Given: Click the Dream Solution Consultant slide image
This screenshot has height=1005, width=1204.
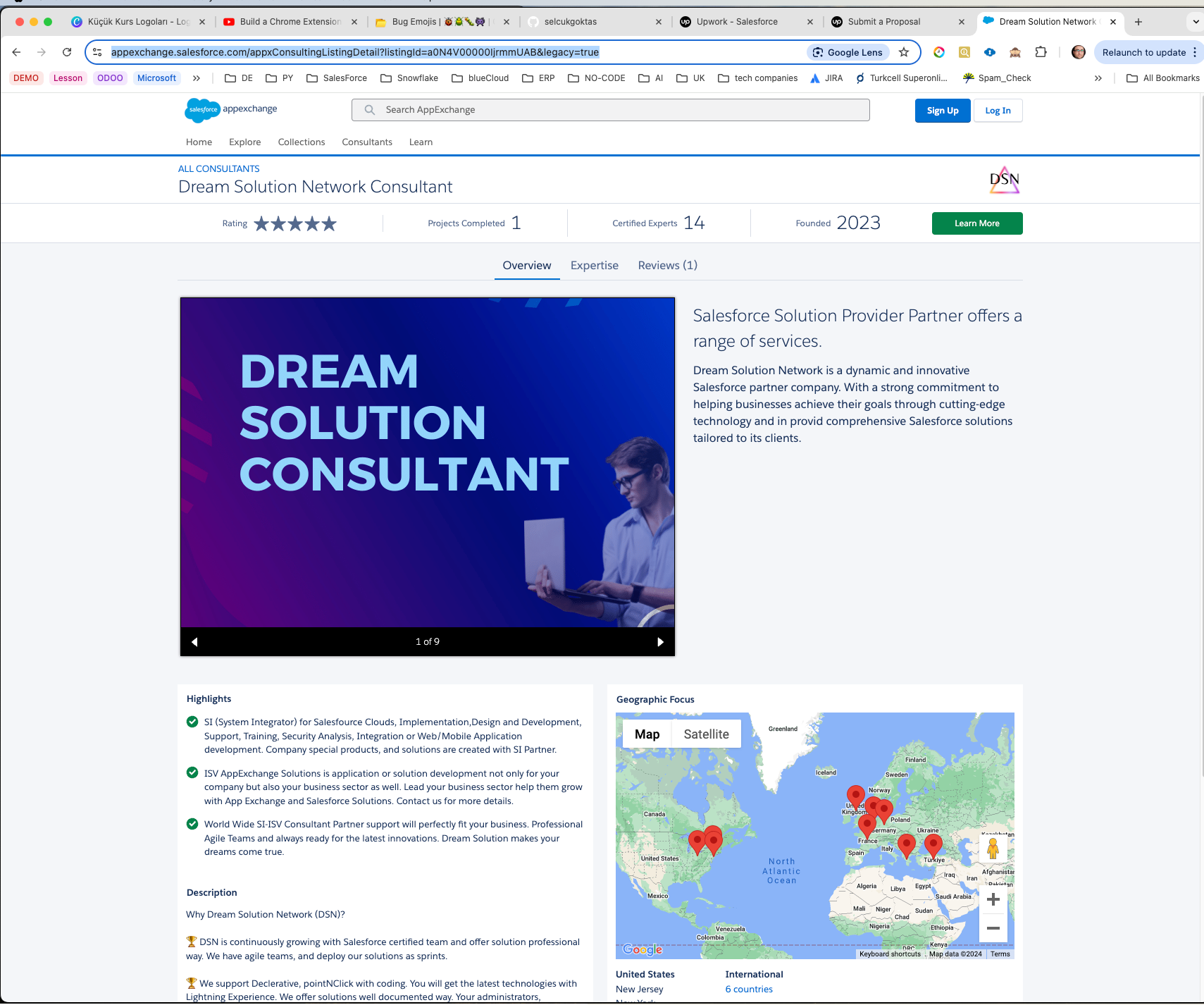Looking at the screenshot, I should (x=428, y=462).
